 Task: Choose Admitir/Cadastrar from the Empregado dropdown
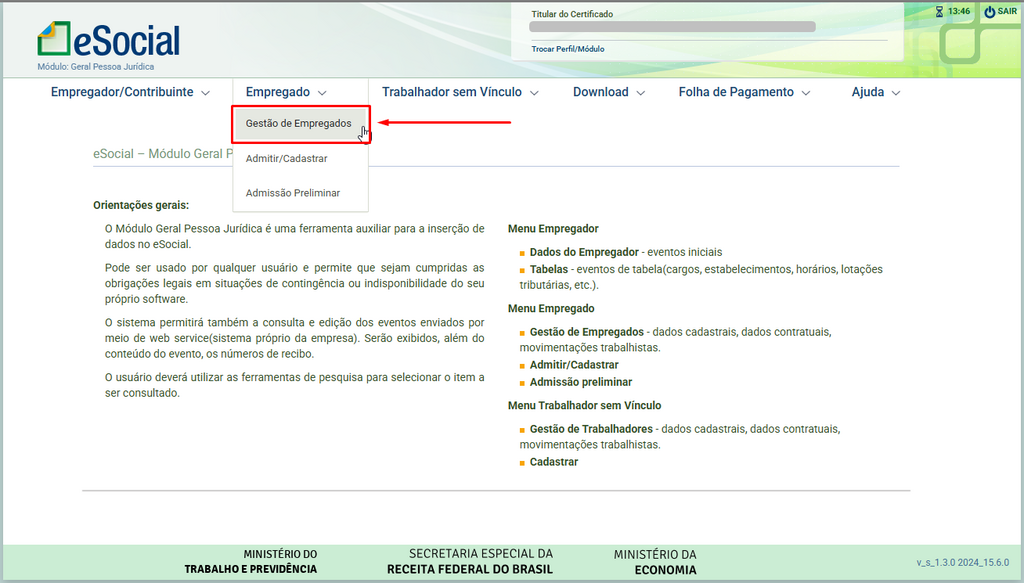(286, 159)
